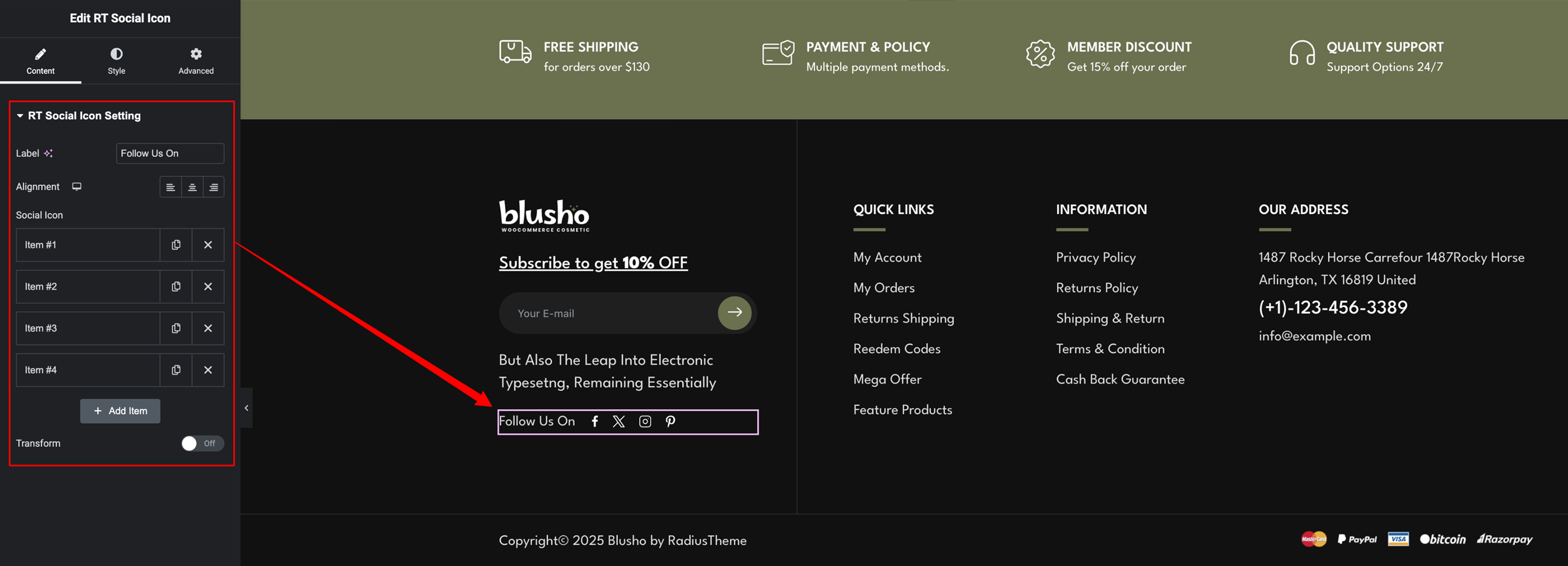This screenshot has width=1568, height=566.
Task: Delete Item #4 social icon
Action: (x=208, y=370)
